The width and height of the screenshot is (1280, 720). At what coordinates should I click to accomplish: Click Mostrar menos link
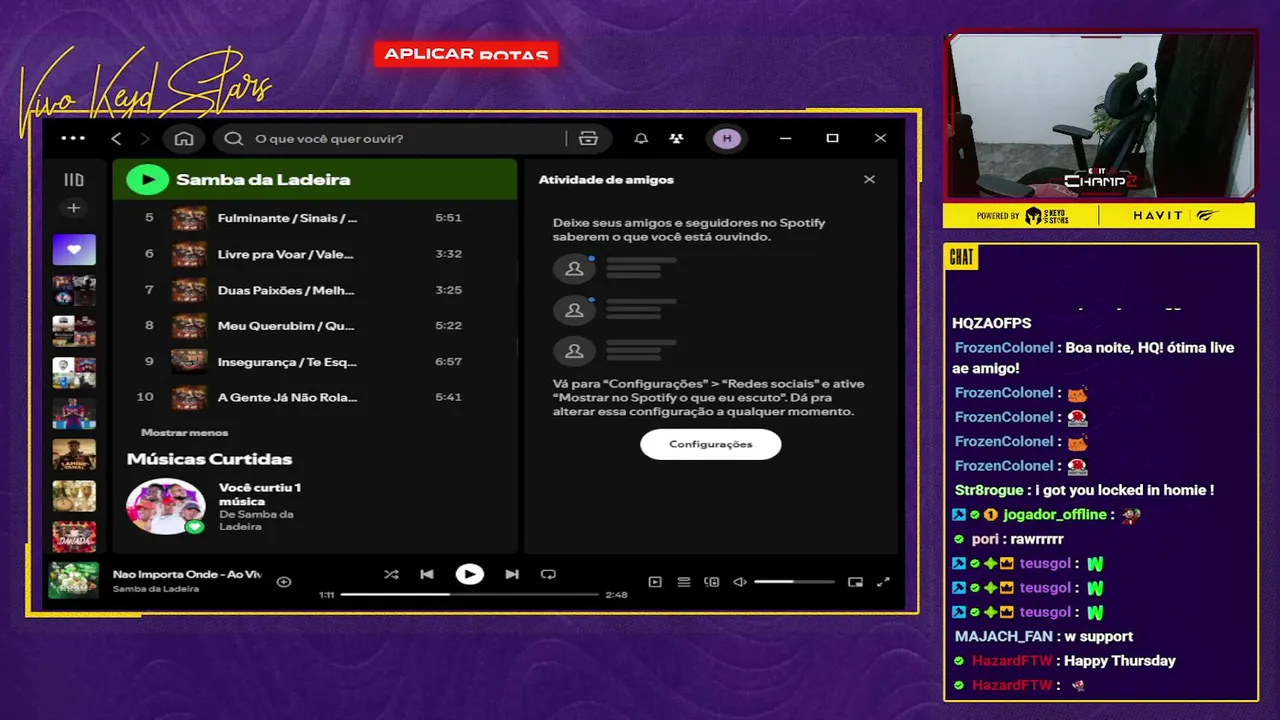[184, 432]
